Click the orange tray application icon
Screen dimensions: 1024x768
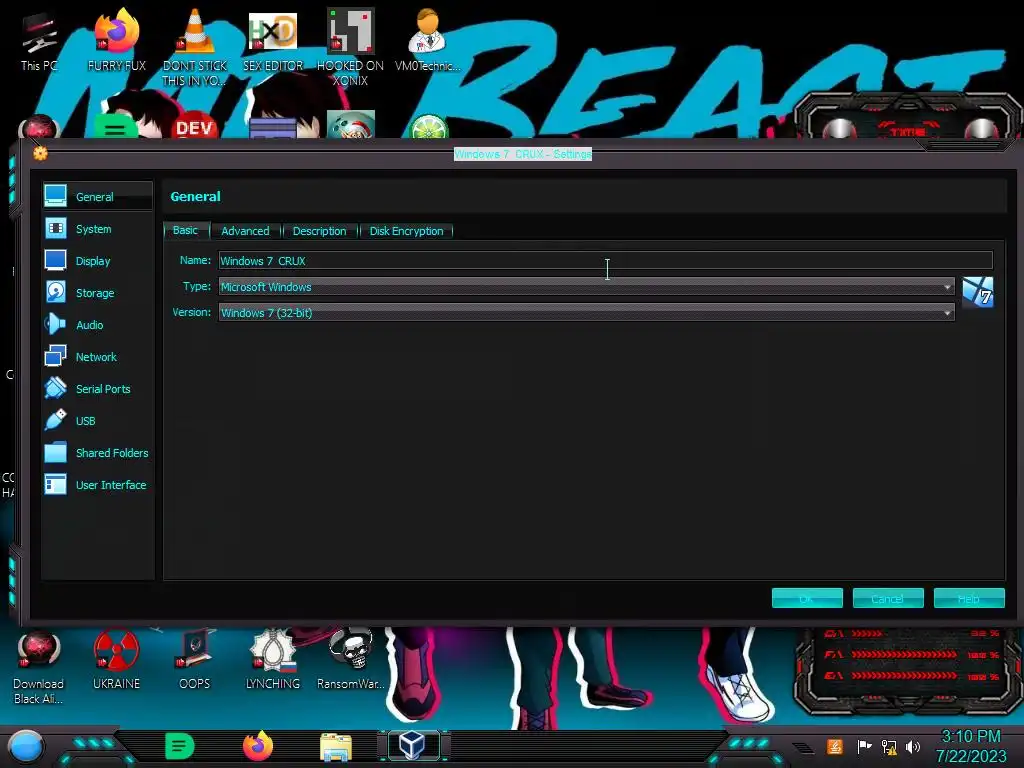pos(835,746)
